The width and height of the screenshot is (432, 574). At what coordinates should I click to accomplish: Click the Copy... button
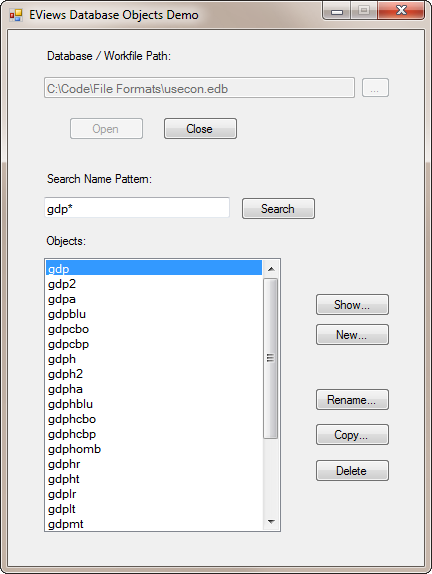click(x=352, y=435)
